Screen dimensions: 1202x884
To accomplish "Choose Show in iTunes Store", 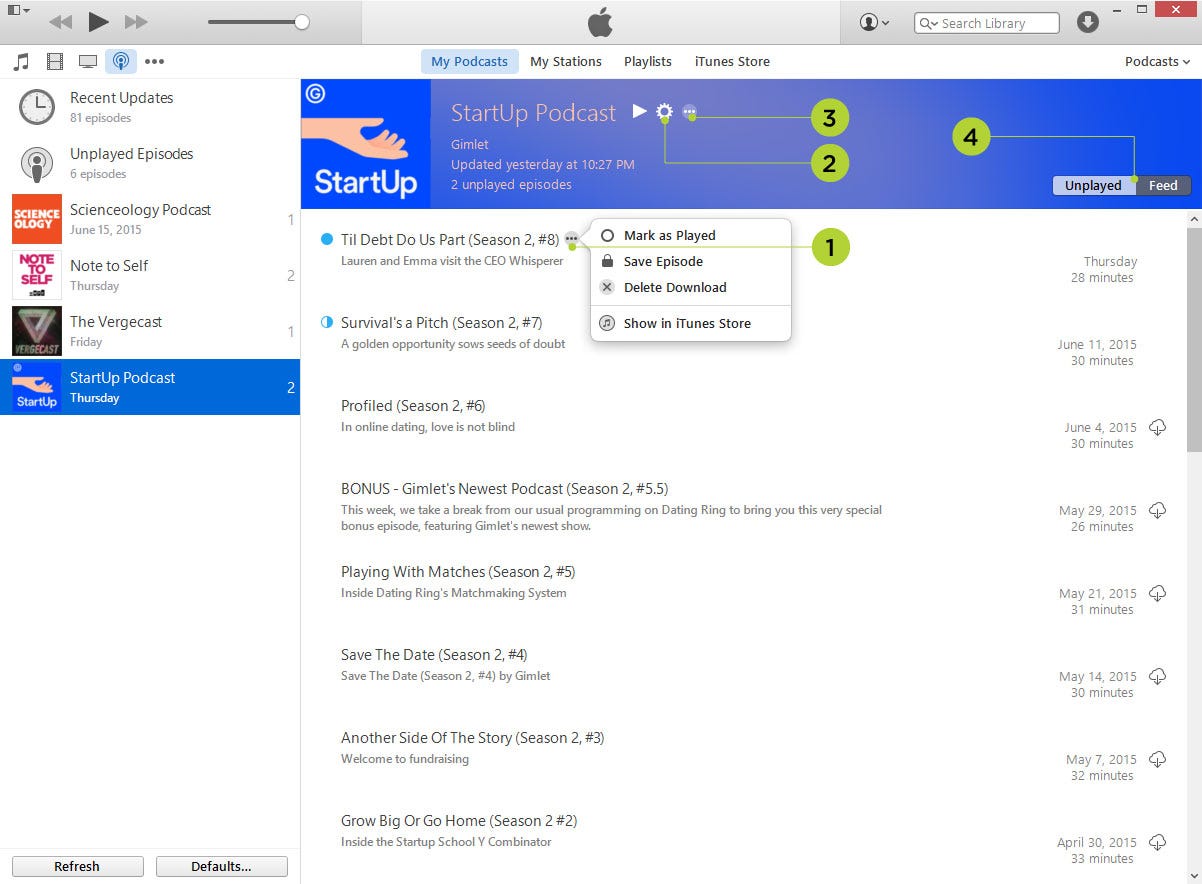I will click(691, 324).
